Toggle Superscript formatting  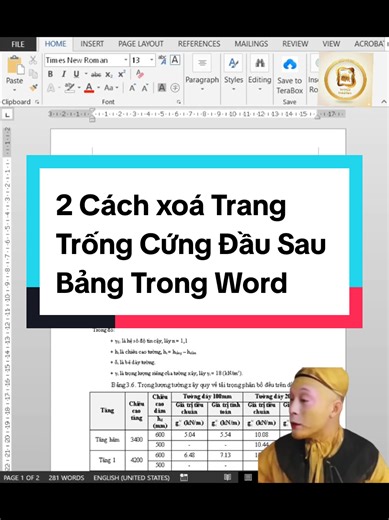pos(122,74)
